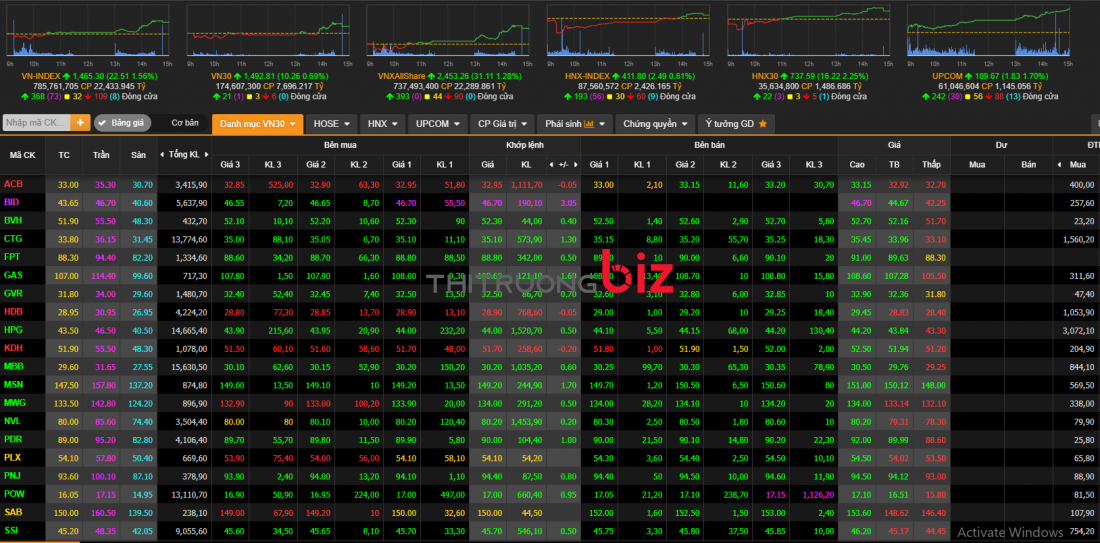This screenshot has height=543, width=1100.
Task: Click the TB price column header
Action: [x=894, y=165]
